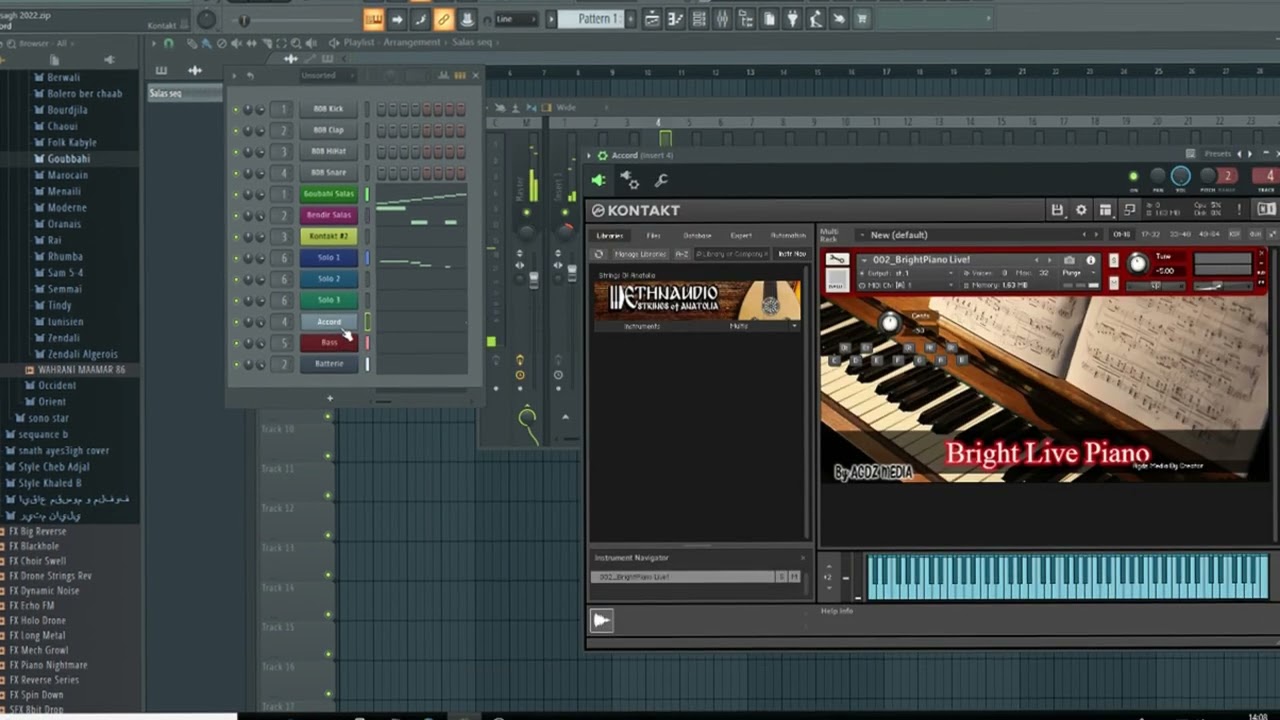Viewport: 1280px width, 720px height.
Task: Click Kontakt exclamation panic icon
Action: point(1239,210)
